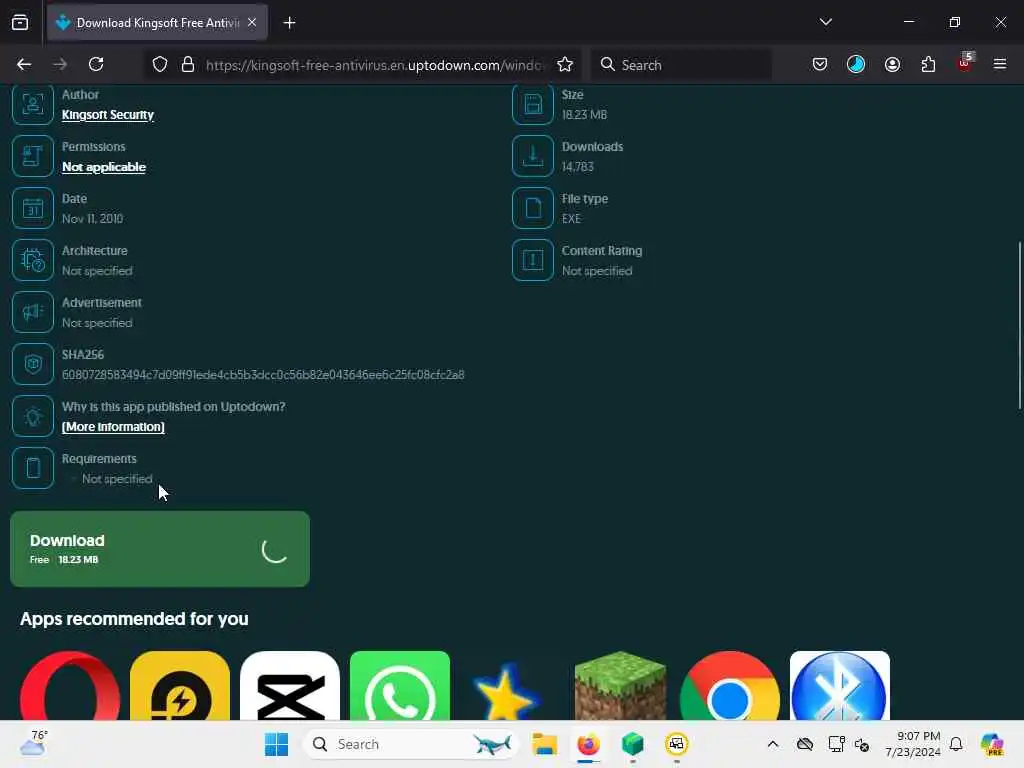This screenshot has height=768, width=1024.
Task: Open the Minecraft grass block app
Action: pyautogui.click(x=620, y=686)
